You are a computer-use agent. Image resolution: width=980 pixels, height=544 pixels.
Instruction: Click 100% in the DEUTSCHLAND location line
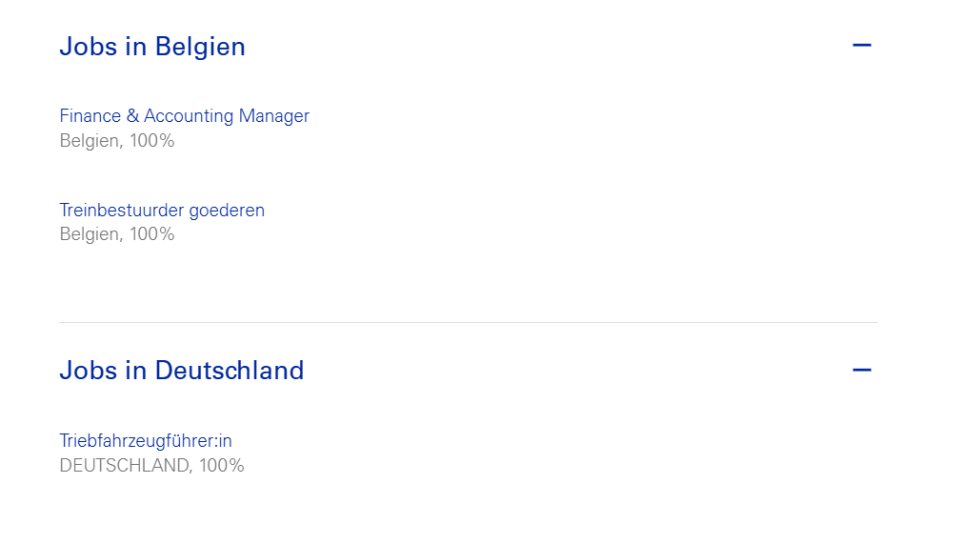click(x=221, y=465)
